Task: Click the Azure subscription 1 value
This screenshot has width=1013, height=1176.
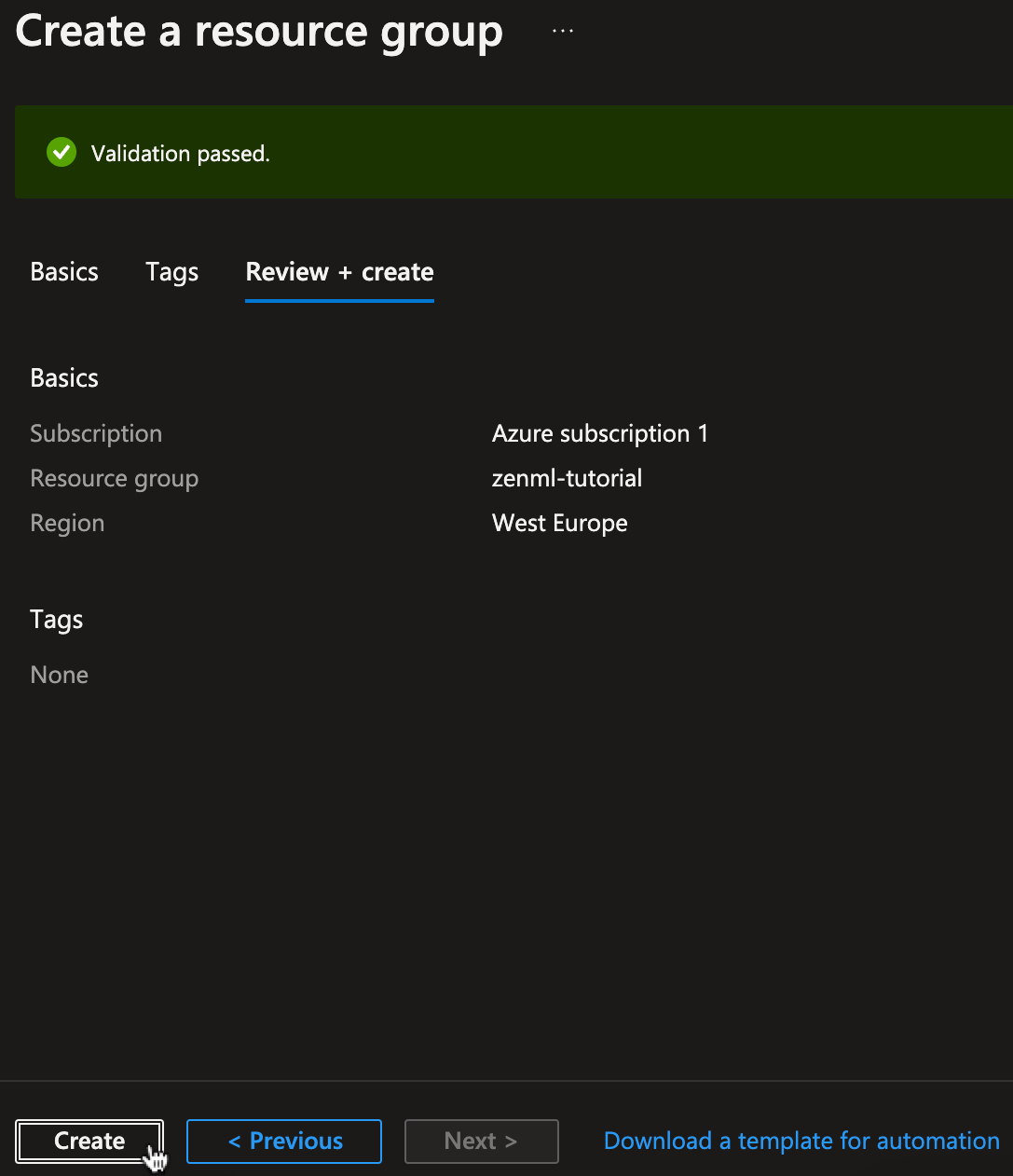Action: pyautogui.click(x=599, y=434)
